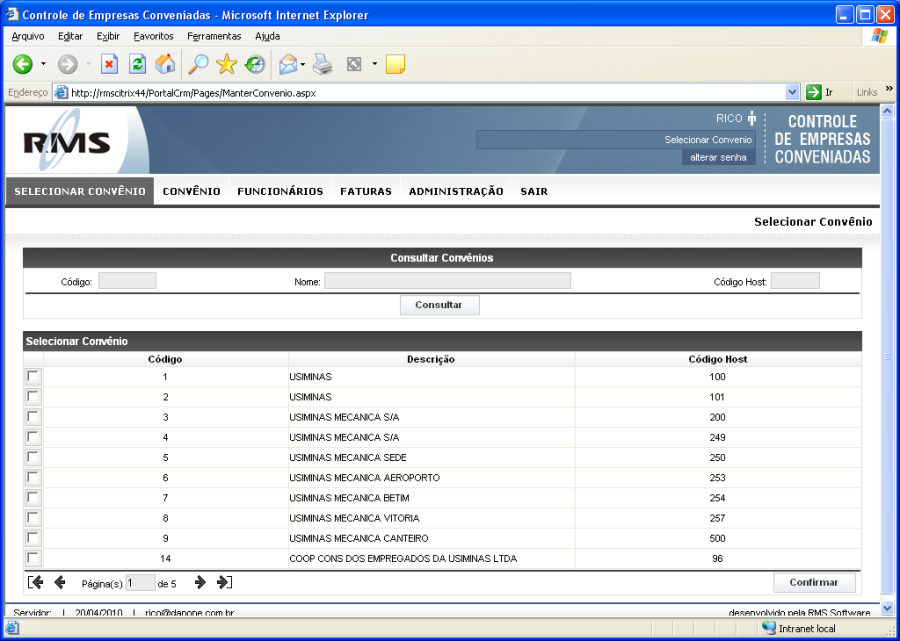This screenshot has height=641, width=900.
Task: Select the SELECIONAR CONVÊNIO tab
Action: click(x=80, y=191)
